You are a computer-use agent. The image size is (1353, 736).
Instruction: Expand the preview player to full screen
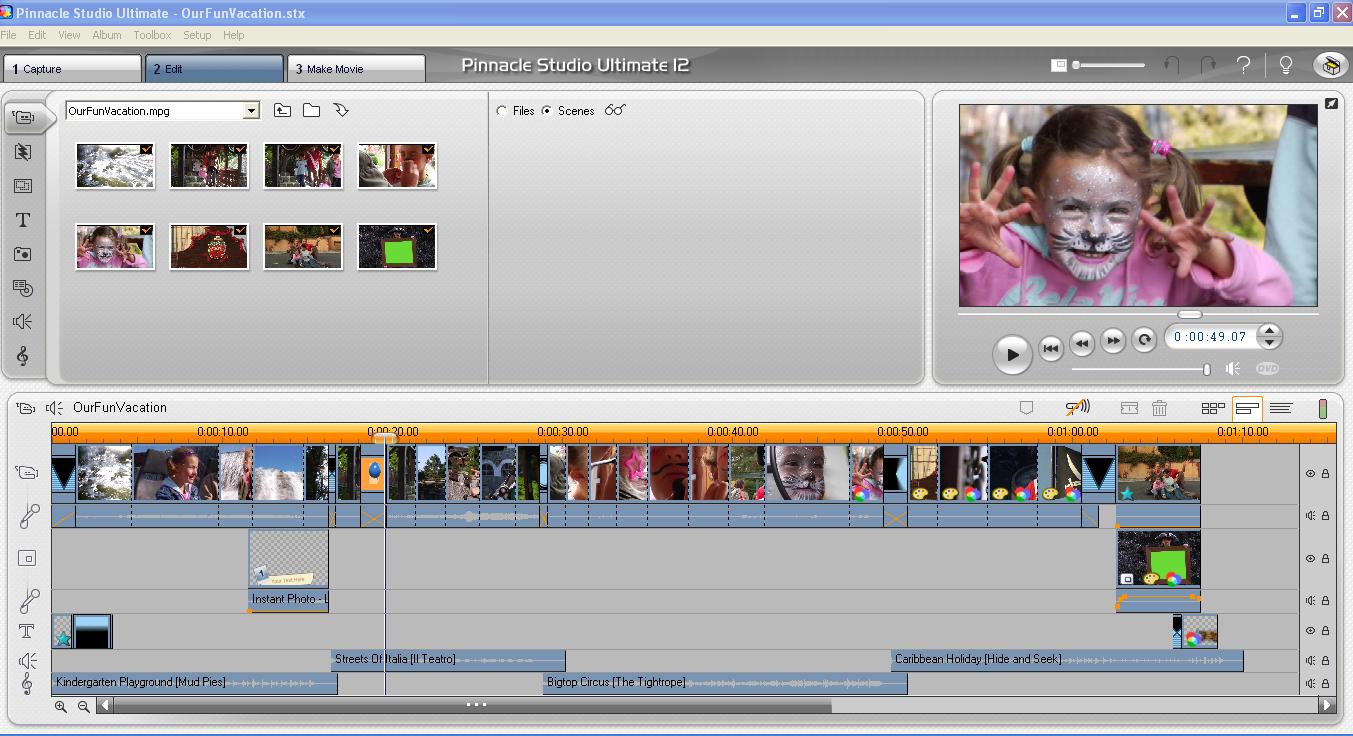(1331, 103)
